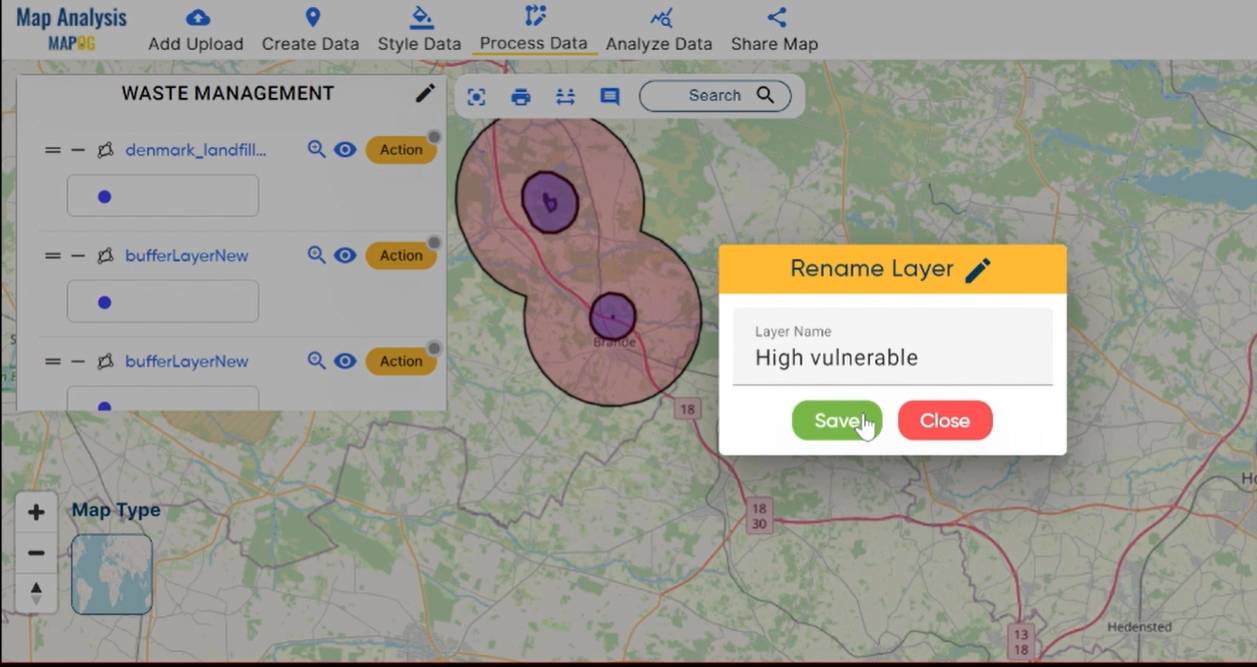Zoom to the denmark_landfill layer
Image resolution: width=1257 pixels, height=667 pixels.
(316, 149)
